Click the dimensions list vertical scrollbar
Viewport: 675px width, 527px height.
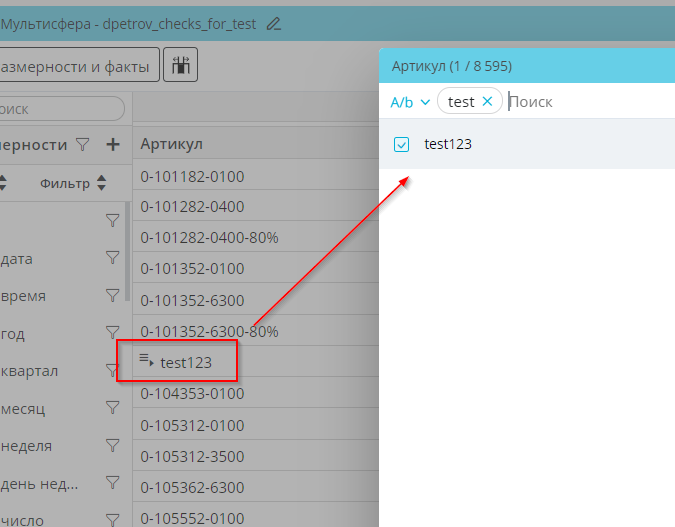click(127, 250)
